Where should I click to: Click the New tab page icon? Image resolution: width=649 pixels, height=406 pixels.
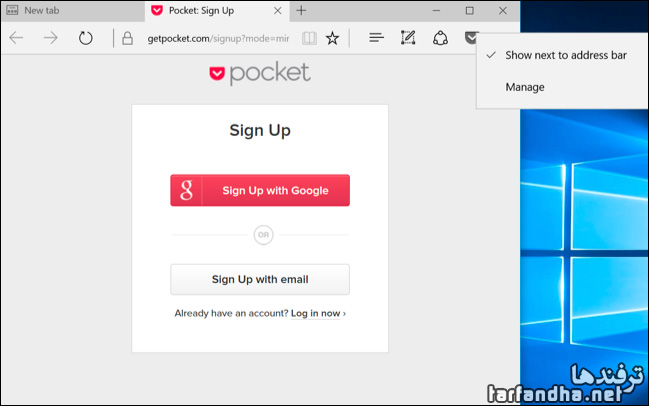pyautogui.click(x=12, y=10)
